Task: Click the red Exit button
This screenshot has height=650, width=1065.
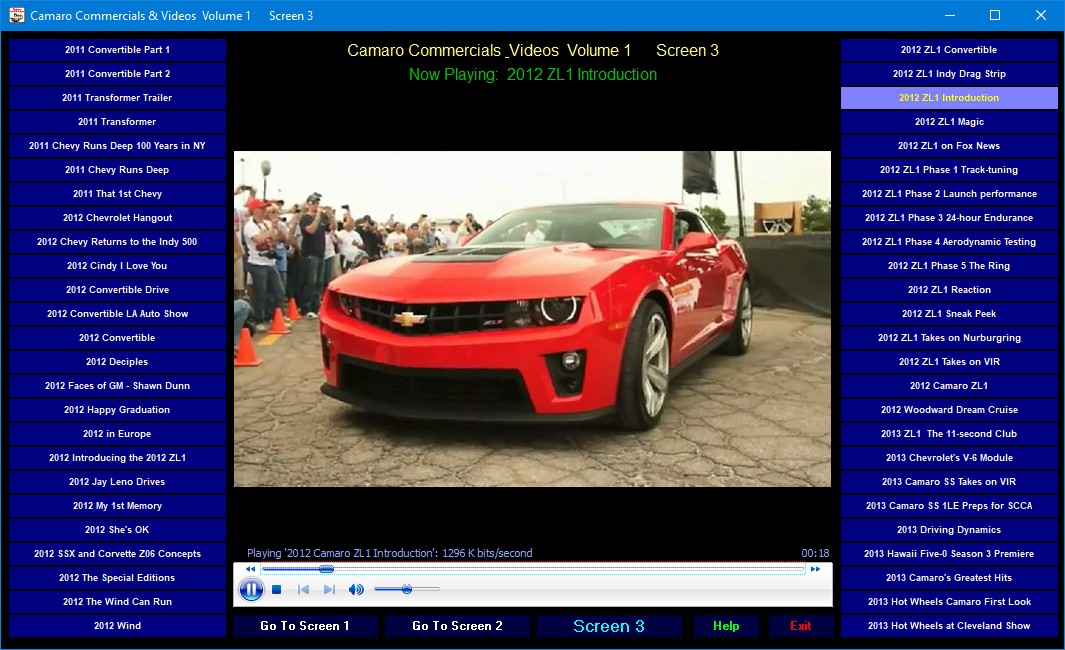Action: tap(801, 626)
